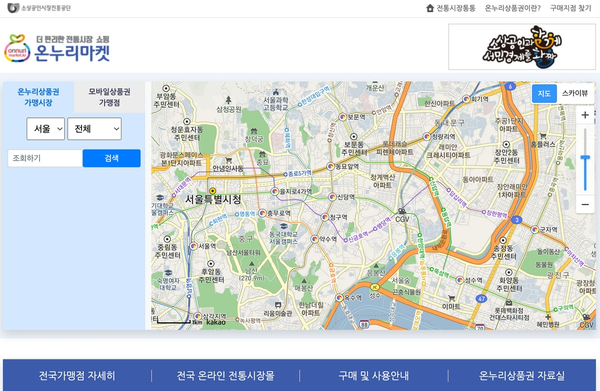Open the 서울 region dropdown
This screenshot has height=391, width=600.
(46, 129)
